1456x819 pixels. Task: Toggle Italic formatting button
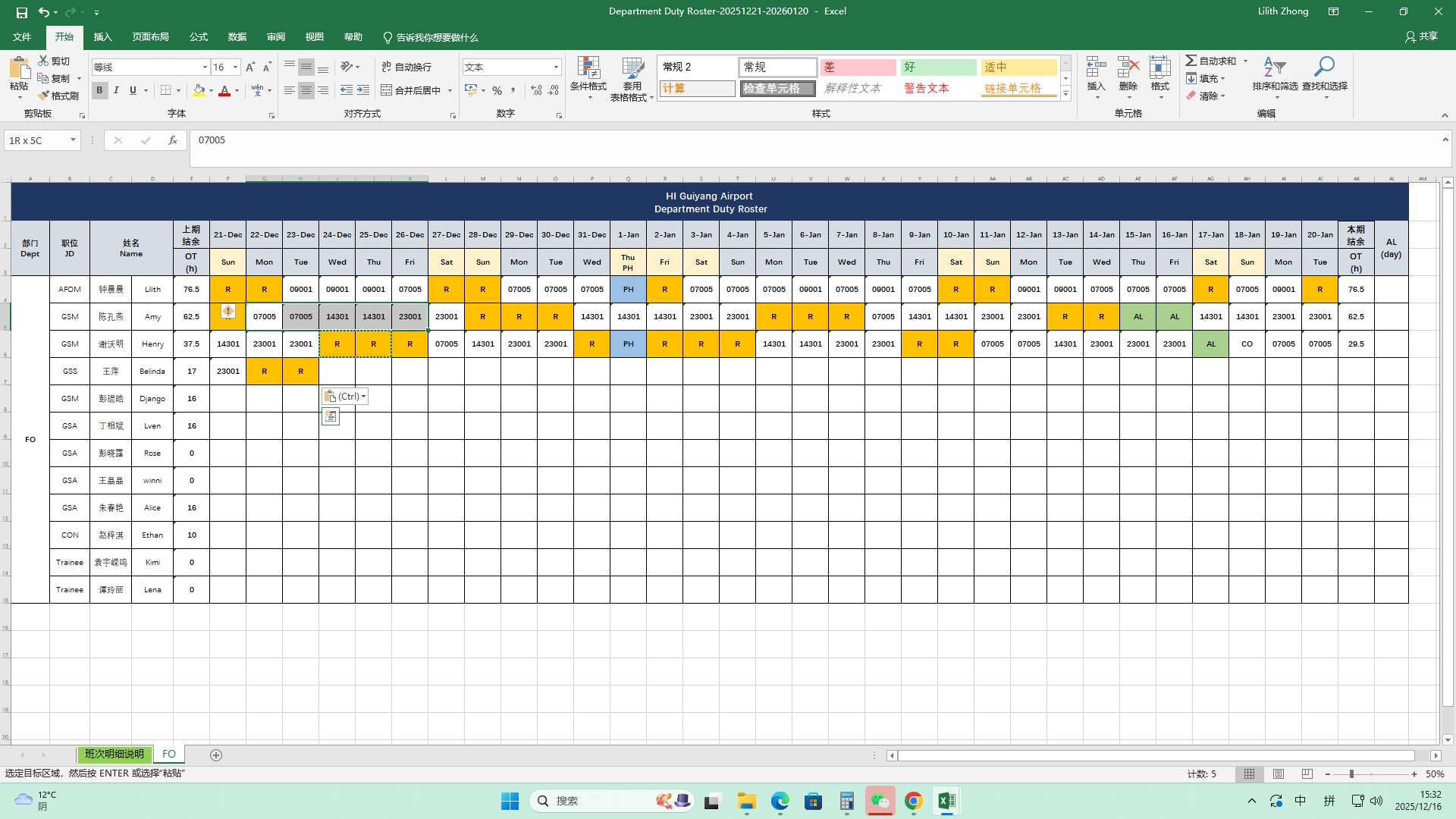(116, 90)
